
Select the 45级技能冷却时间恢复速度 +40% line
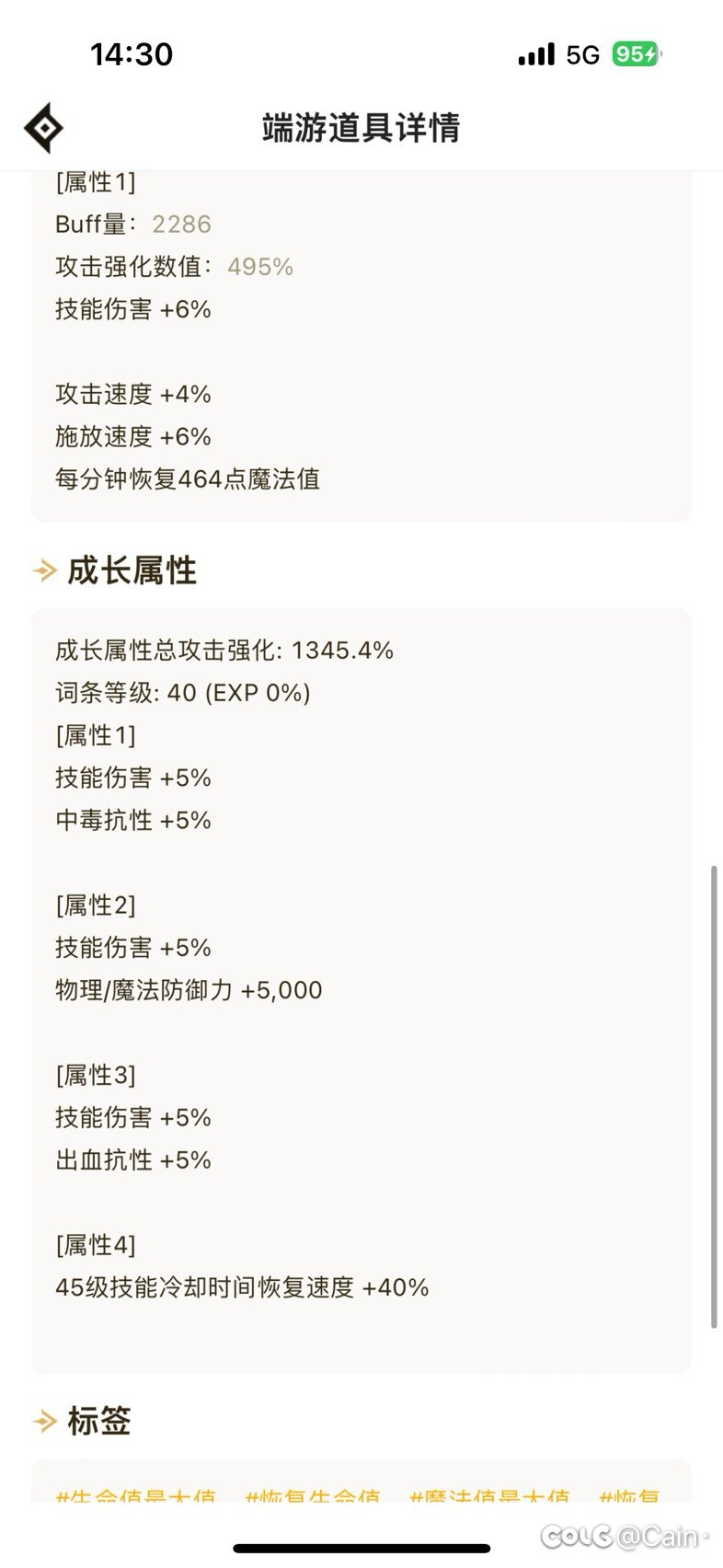tap(242, 1287)
